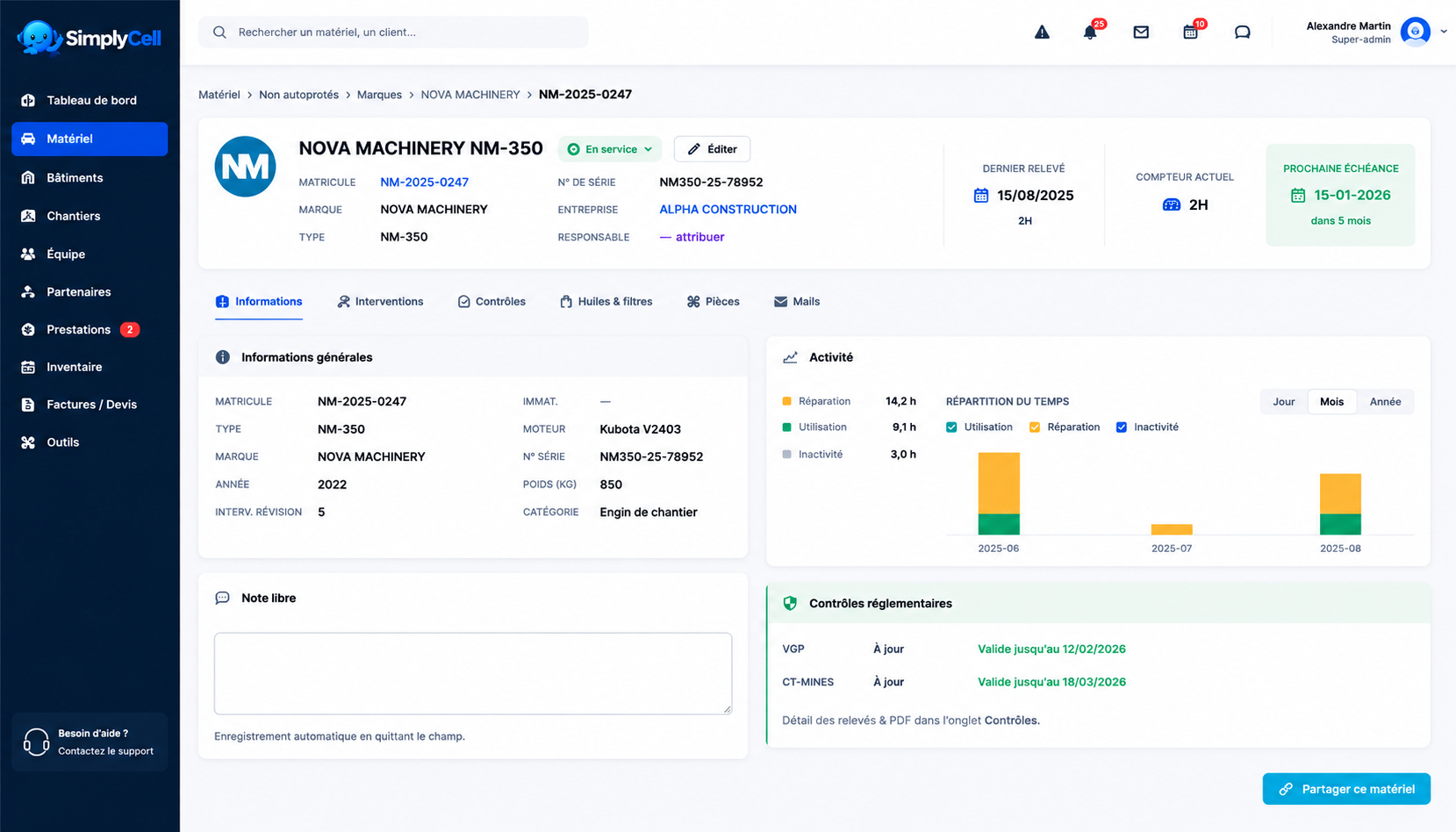Open the notifications bell icon
The width and height of the screenshot is (1456, 832).
tap(1090, 32)
